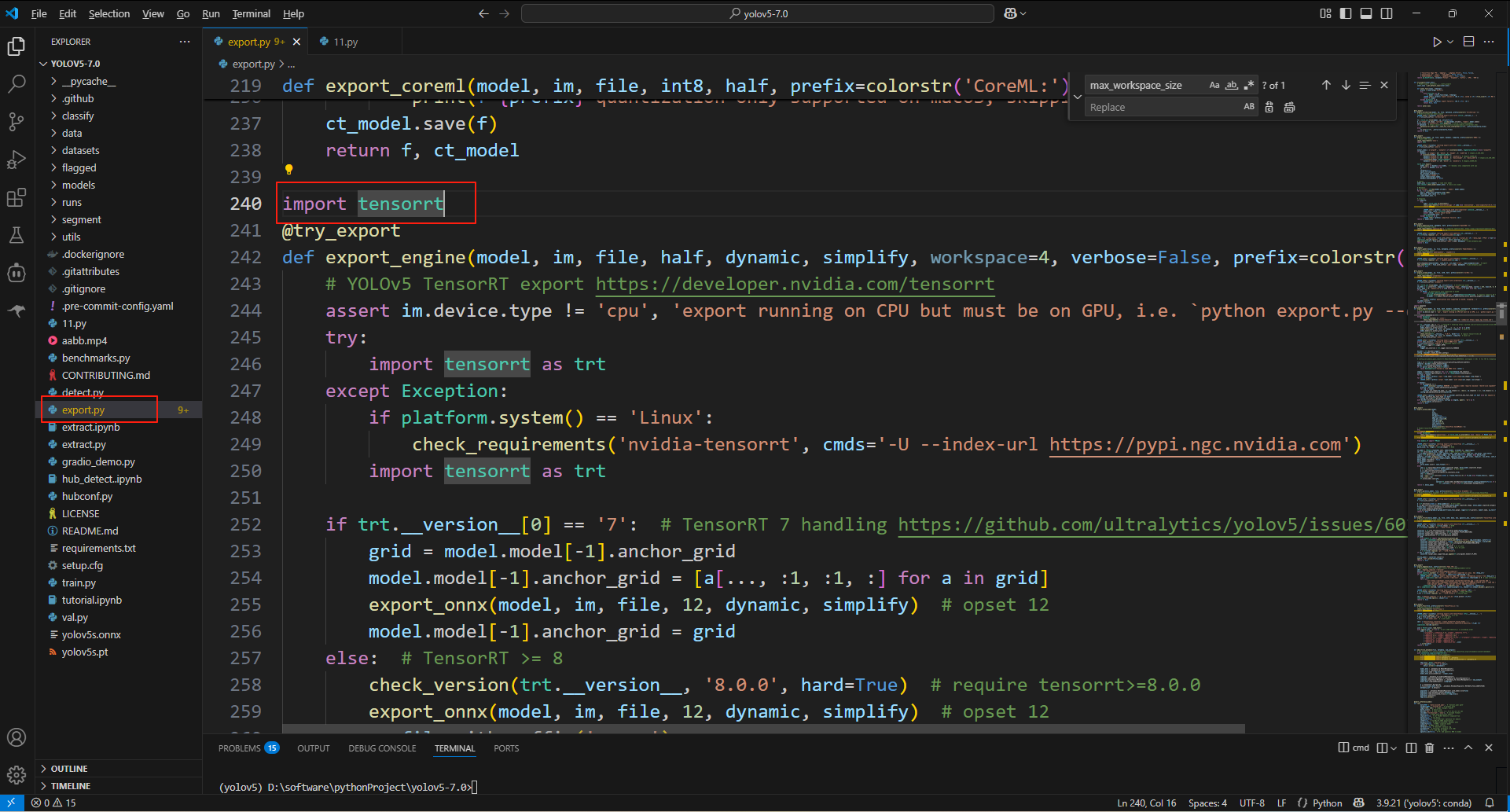Viewport: 1510px width, 812px height.
Task: Open the https://developer.nvidia.com/tensorrt link
Action: [795, 285]
